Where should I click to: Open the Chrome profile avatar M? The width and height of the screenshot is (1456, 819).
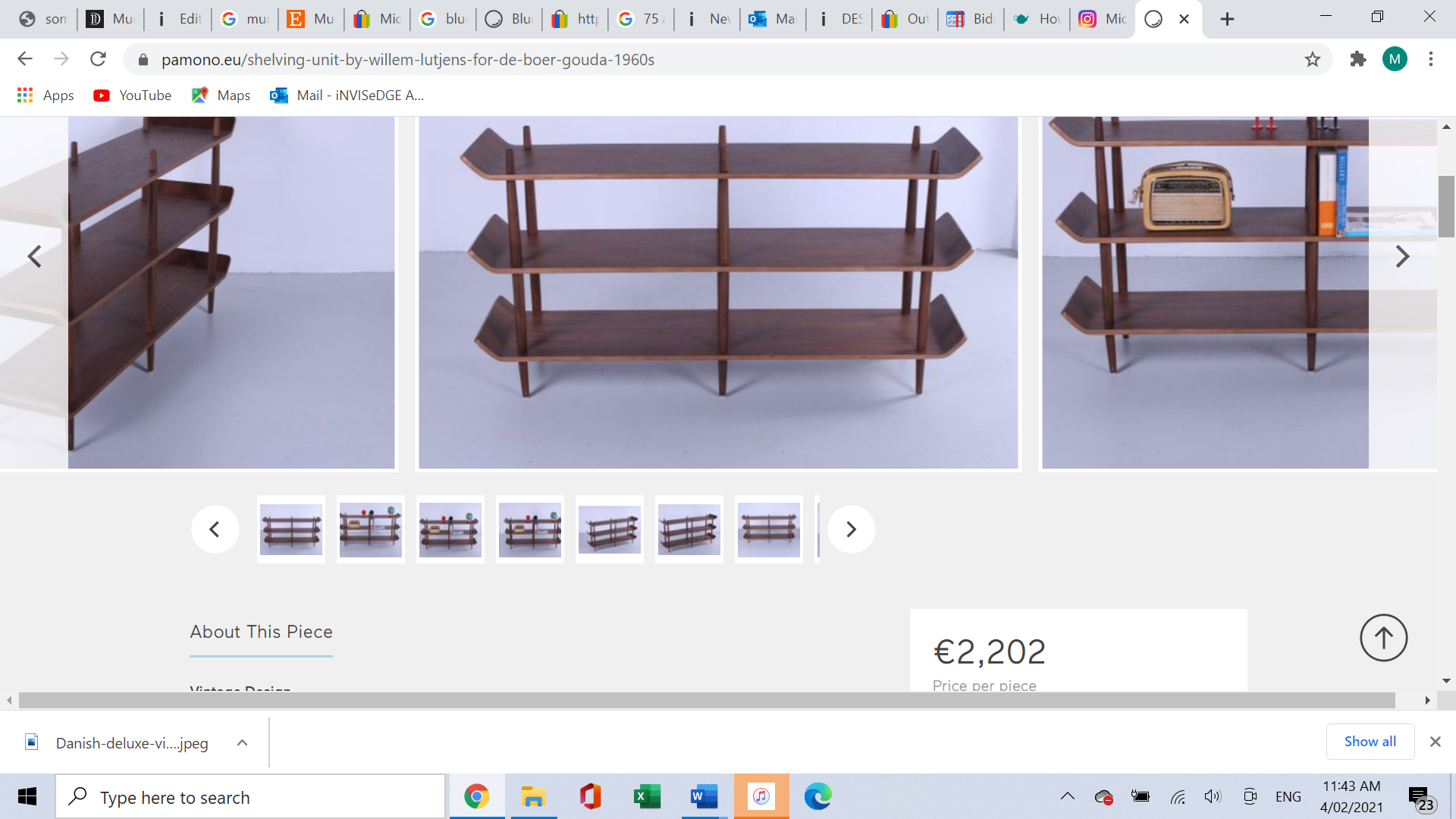(x=1395, y=59)
